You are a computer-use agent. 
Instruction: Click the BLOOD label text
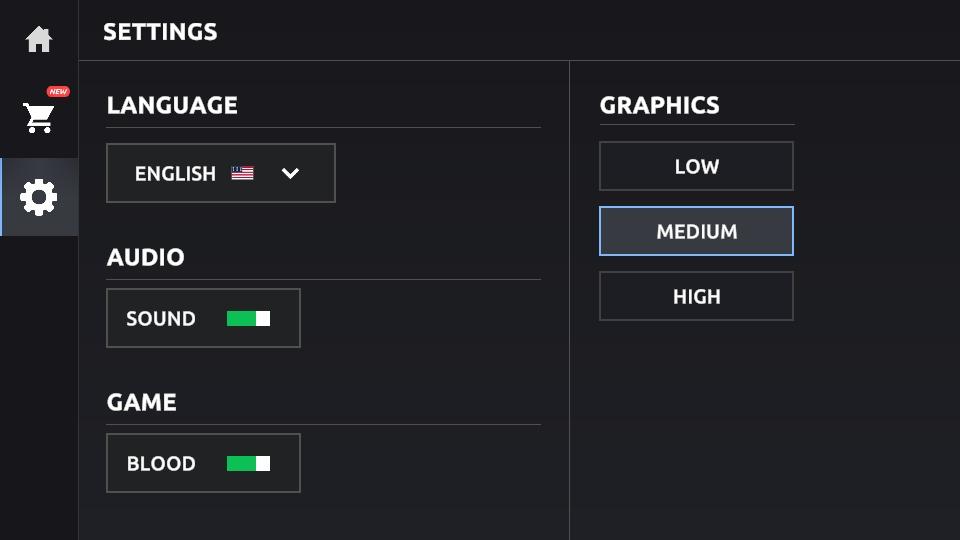(x=161, y=464)
